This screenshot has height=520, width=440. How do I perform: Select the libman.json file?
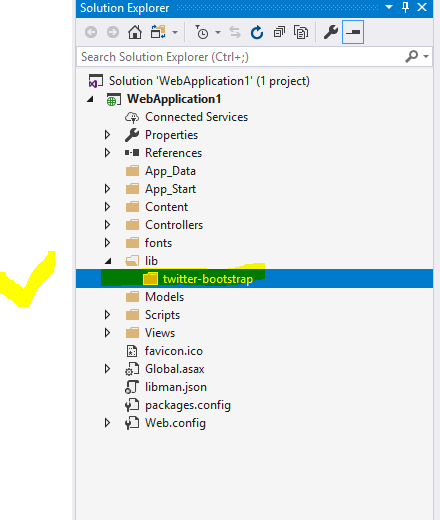pyautogui.click(x=176, y=387)
